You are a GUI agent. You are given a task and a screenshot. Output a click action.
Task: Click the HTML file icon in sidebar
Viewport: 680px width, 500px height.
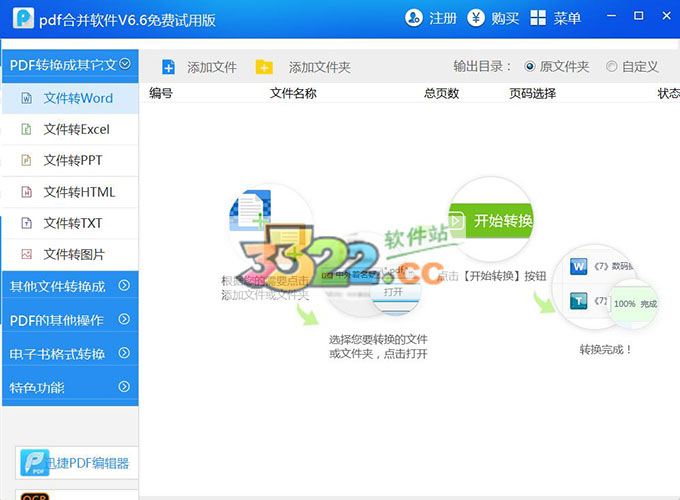click(x=26, y=192)
